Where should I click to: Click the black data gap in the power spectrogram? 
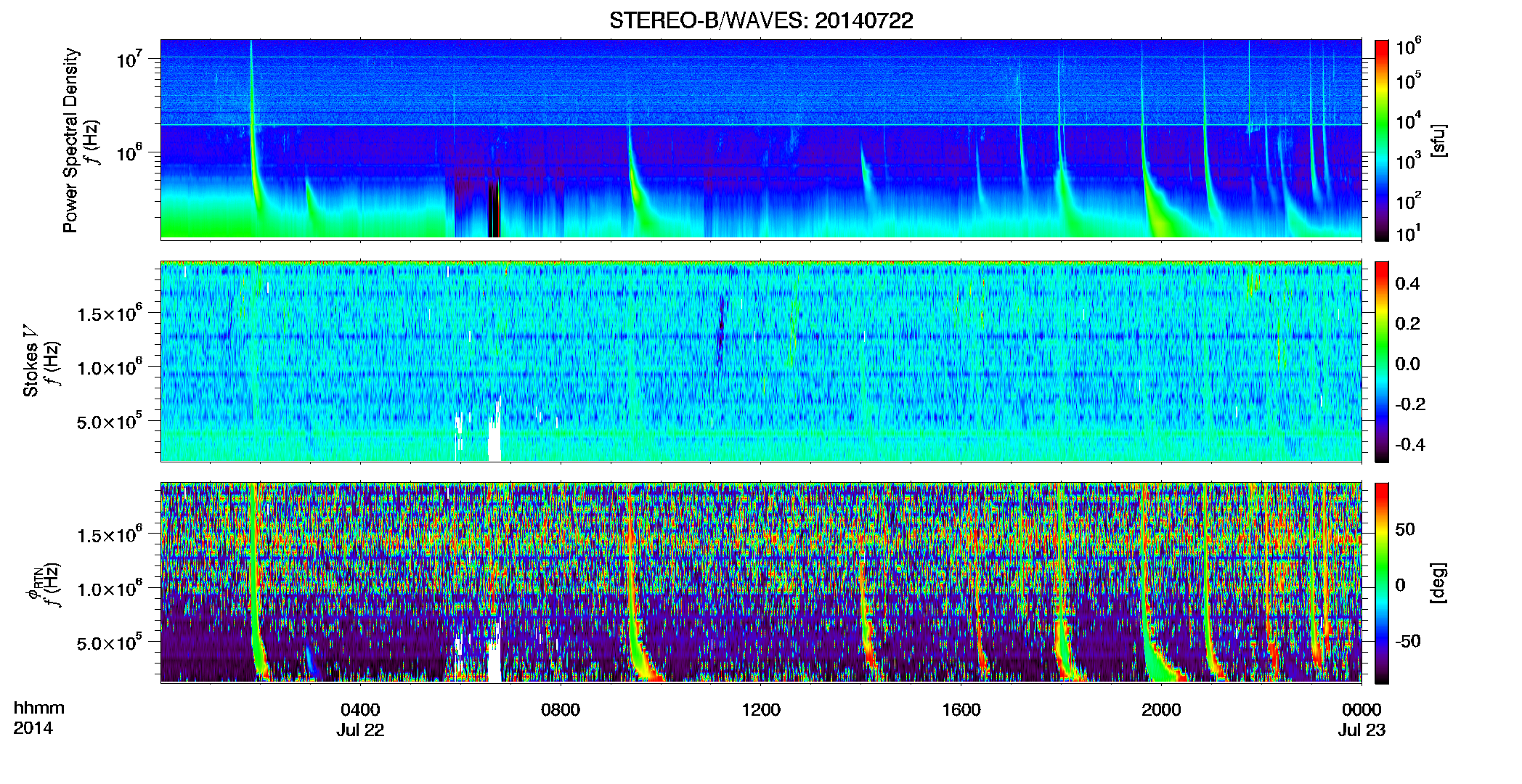click(x=494, y=209)
